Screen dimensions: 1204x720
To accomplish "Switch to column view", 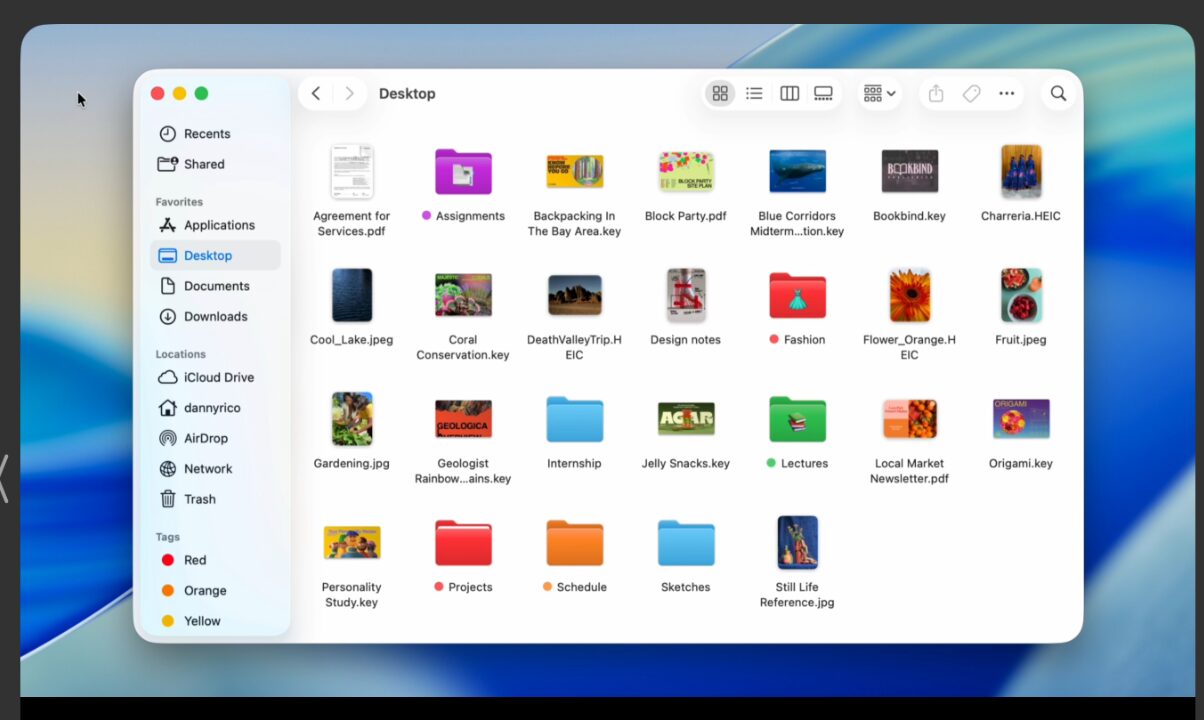I will click(789, 93).
